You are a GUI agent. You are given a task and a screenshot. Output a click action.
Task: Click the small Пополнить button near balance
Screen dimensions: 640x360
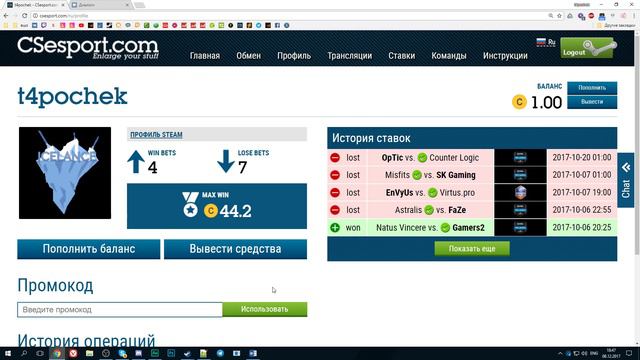(x=592, y=88)
